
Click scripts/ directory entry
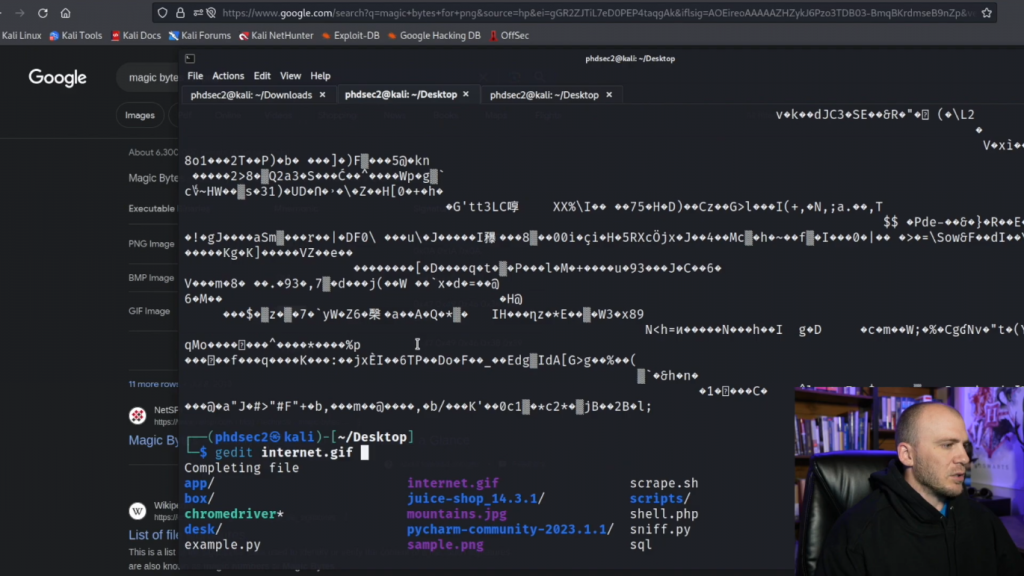tap(660, 498)
